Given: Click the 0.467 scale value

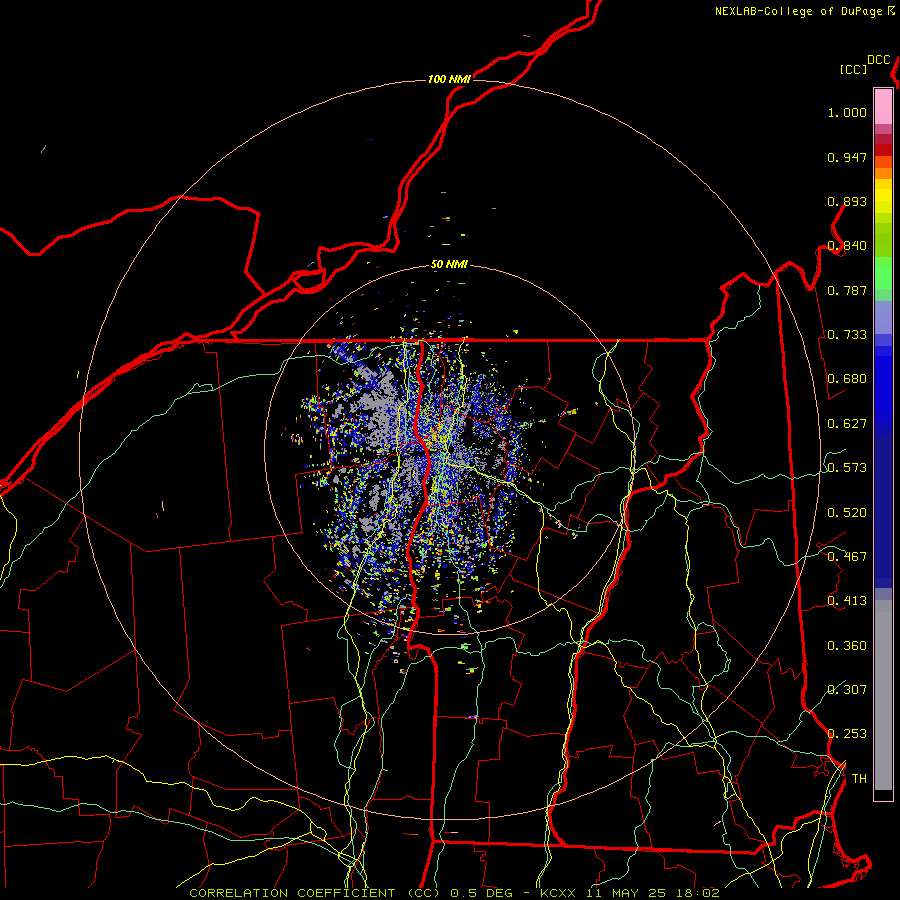Looking at the screenshot, I should pos(847,557).
